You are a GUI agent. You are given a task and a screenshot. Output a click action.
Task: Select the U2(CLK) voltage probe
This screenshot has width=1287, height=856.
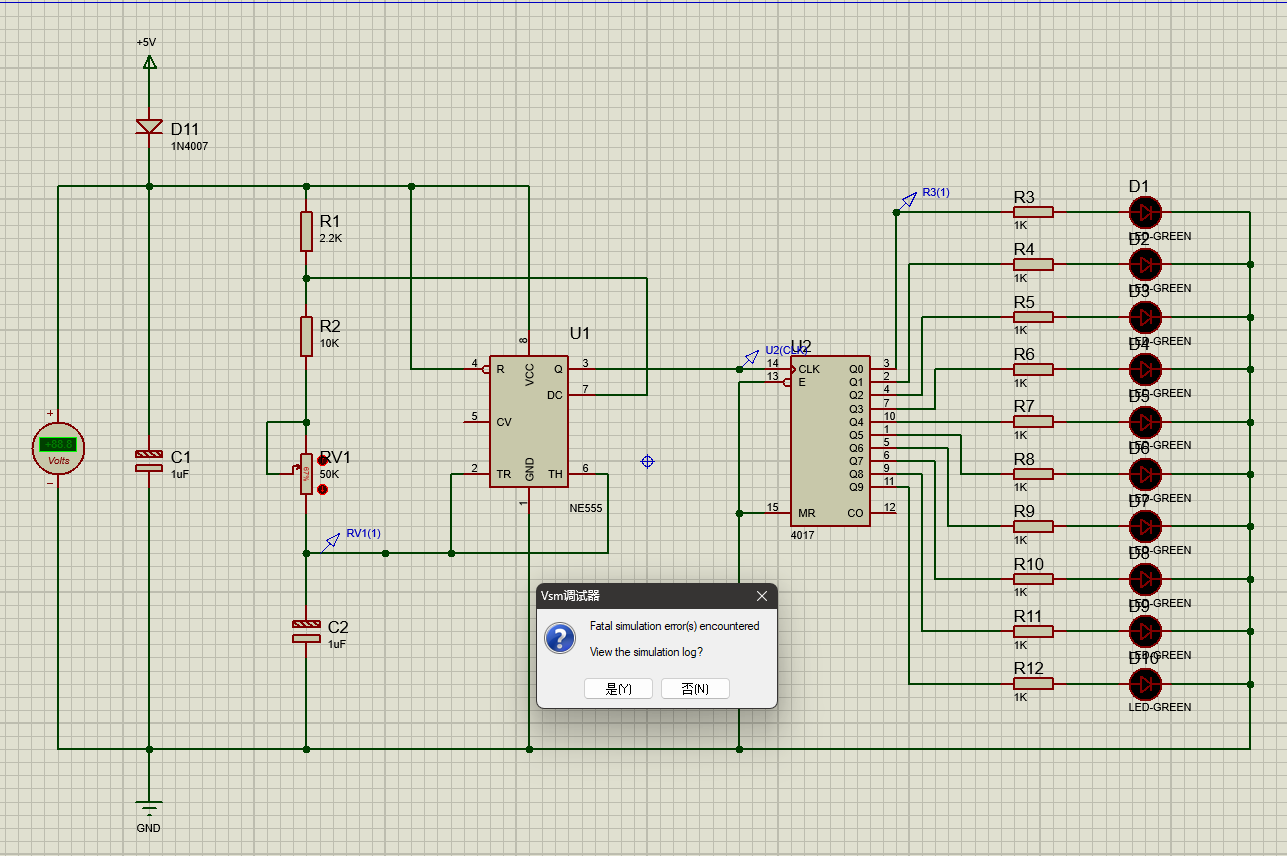coord(751,357)
